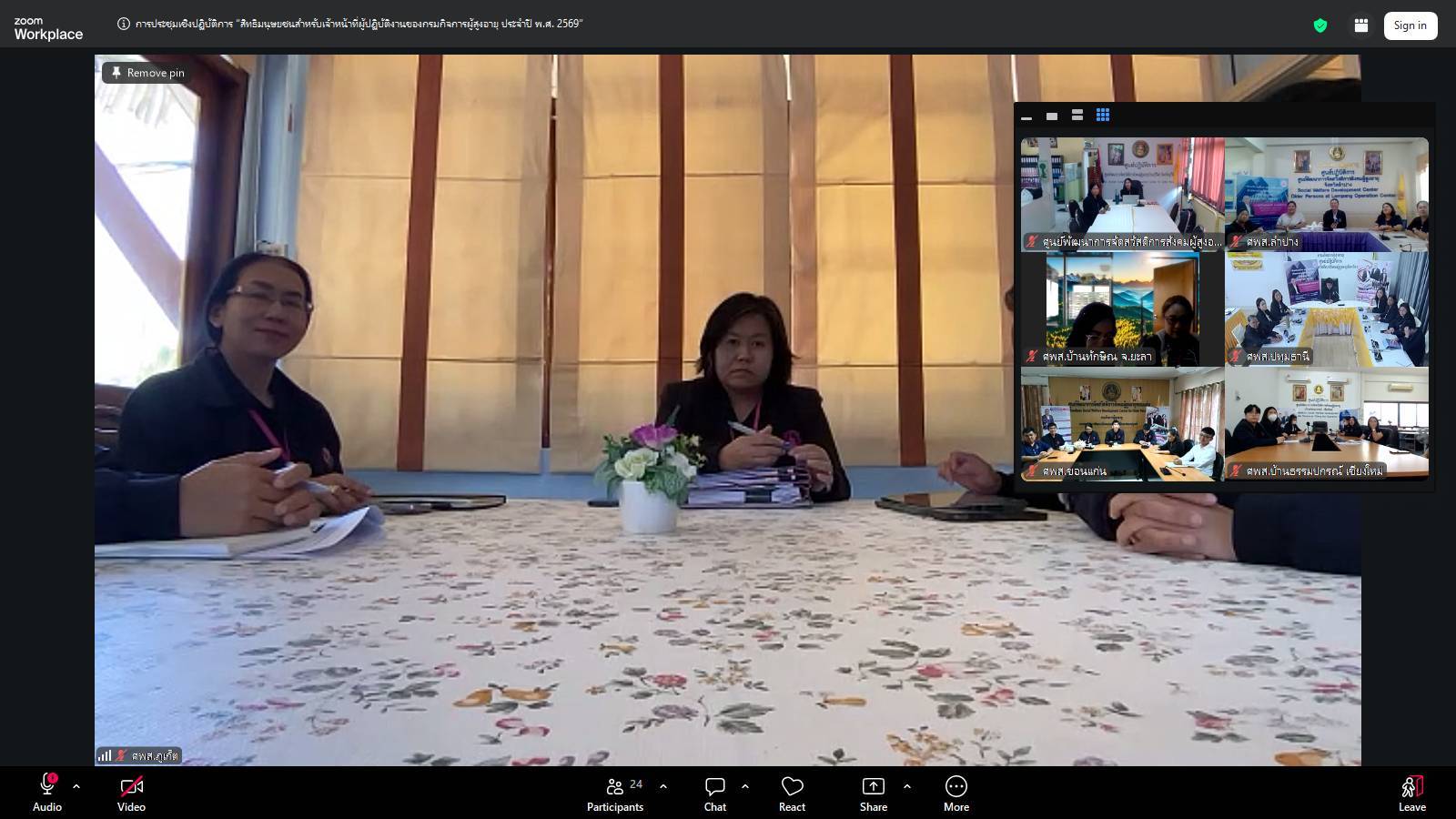Image resolution: width=1456 pixels, height=819 pixels.
Task: Remove pin from the main video
Action: tap(147, 73)
